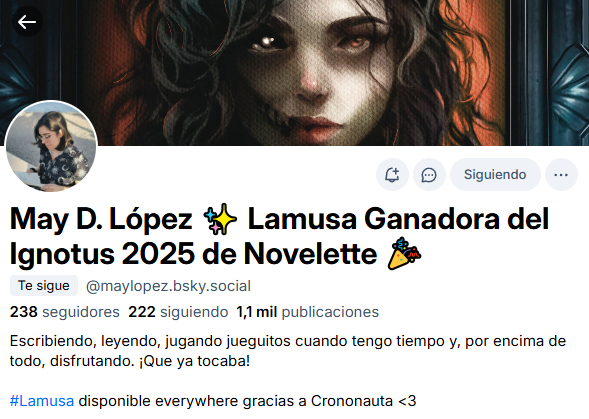Image resolution: width=589 pixels, height=419 pixels.
Task: Open the 238 seguidores list
Action: coord(65,312)
